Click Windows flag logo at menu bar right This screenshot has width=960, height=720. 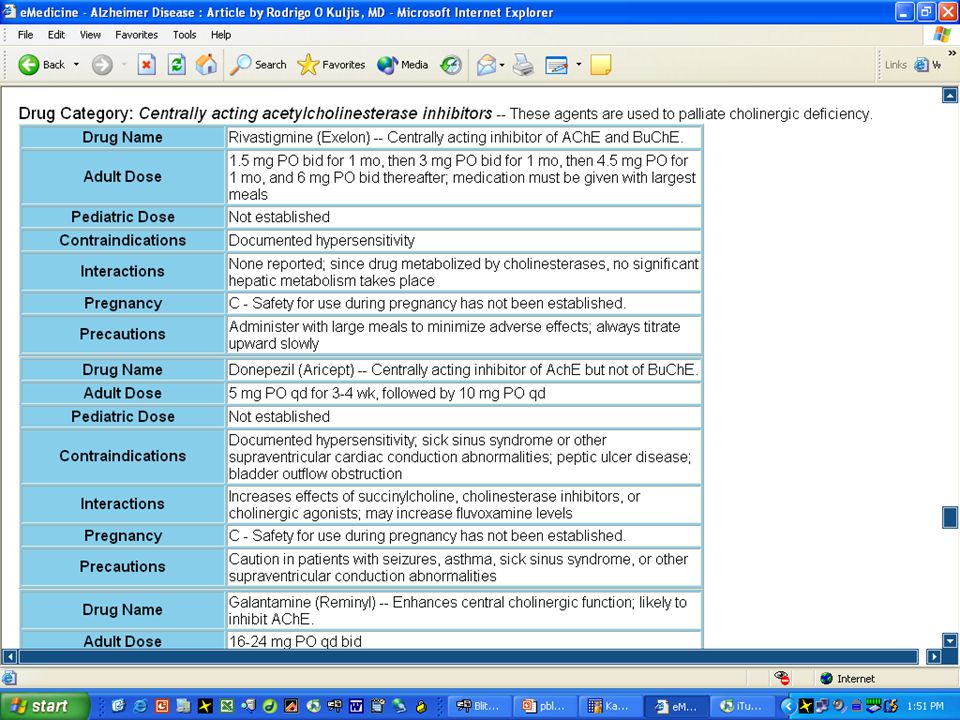(x=942, y=34)
